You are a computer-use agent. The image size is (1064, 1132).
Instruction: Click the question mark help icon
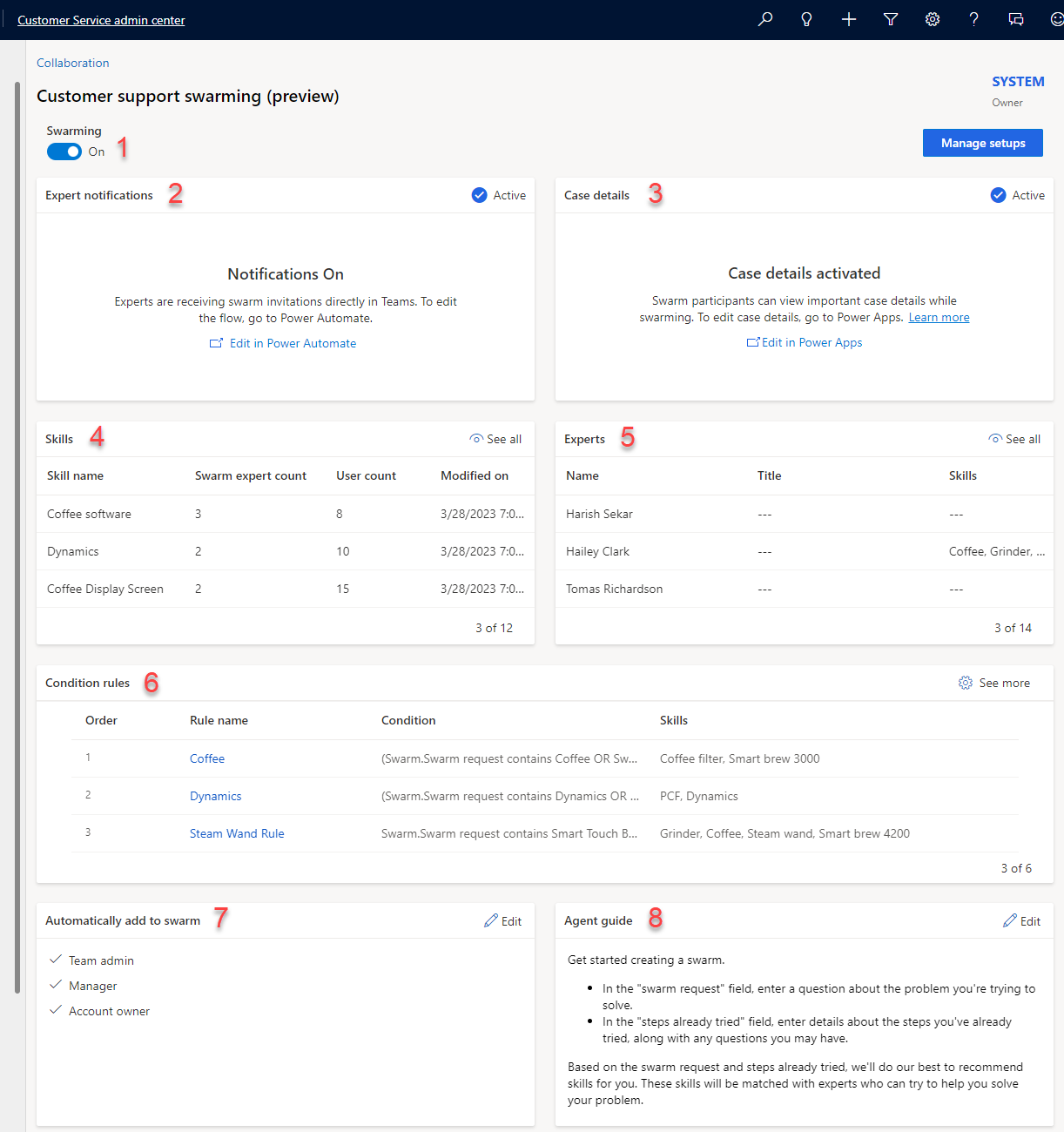click(x=974, y=19)
